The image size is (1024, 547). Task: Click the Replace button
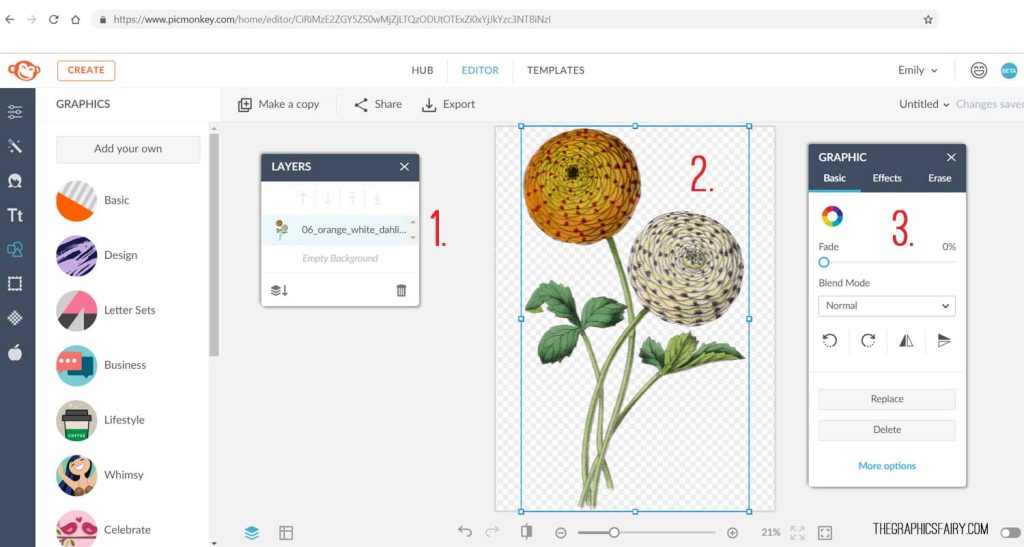point(886,399)
